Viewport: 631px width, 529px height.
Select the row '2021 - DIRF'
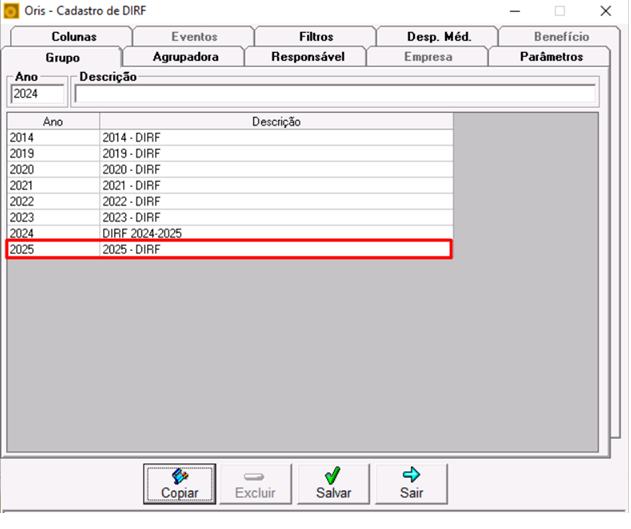point(276,185)
